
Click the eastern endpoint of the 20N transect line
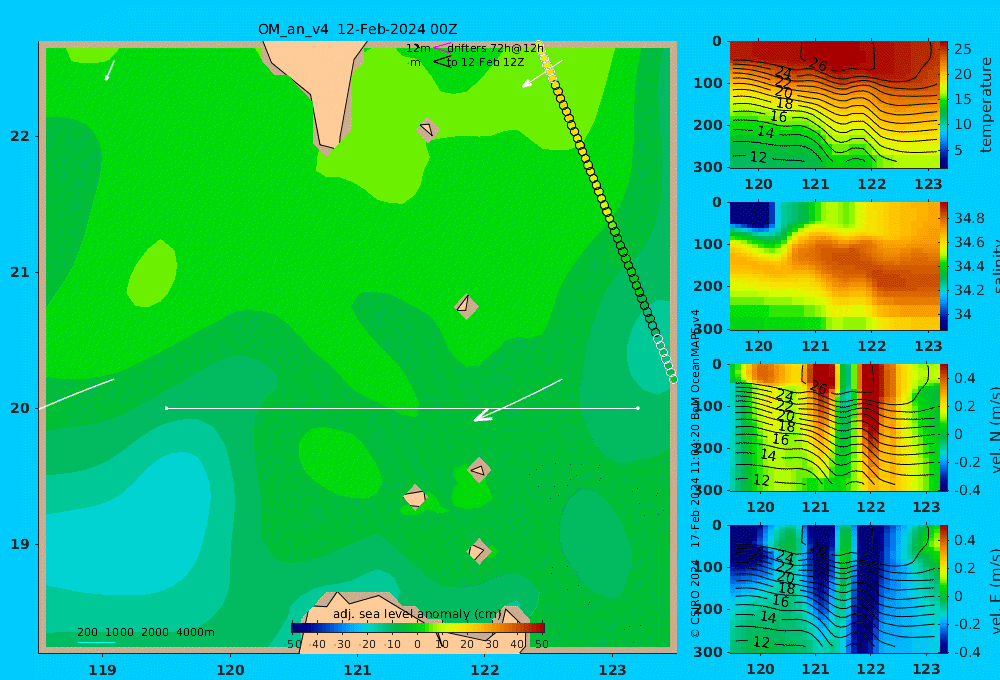[638, 408]
